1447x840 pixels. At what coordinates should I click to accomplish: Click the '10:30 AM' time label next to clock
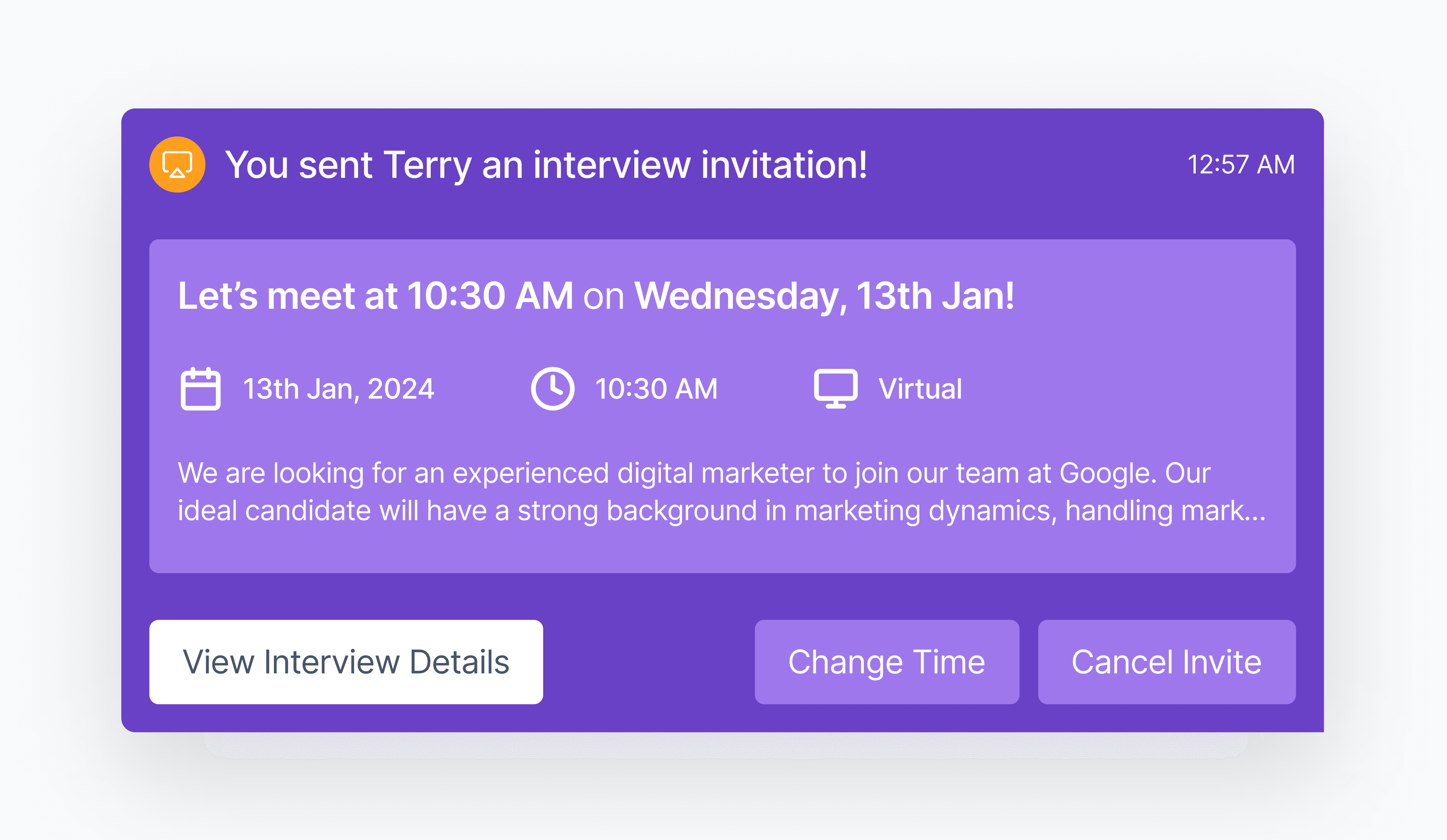pos(656,389)
